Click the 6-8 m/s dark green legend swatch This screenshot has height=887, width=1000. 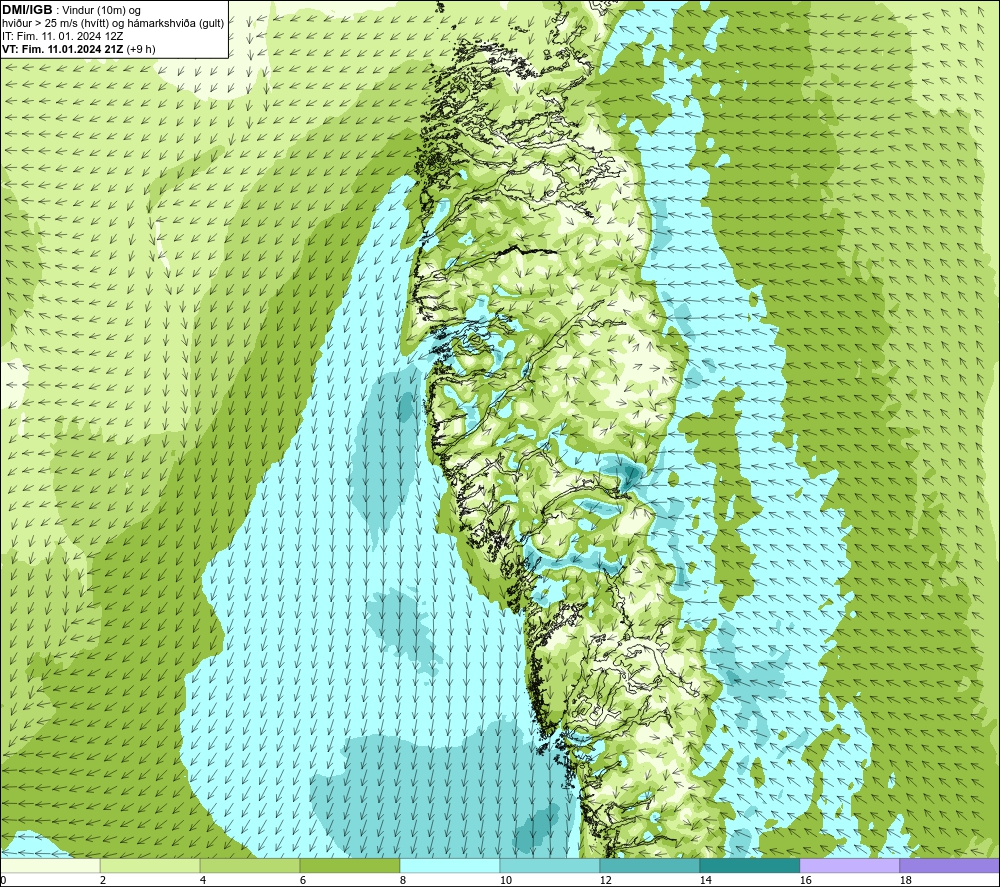pos(349,865)
